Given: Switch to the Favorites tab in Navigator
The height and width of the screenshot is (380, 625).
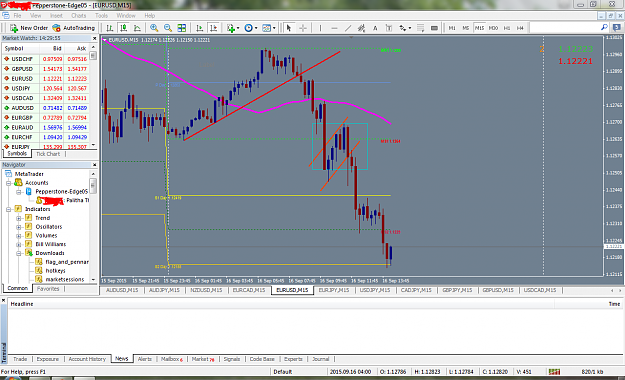Looking at the screenshot, I should [48, 289].
